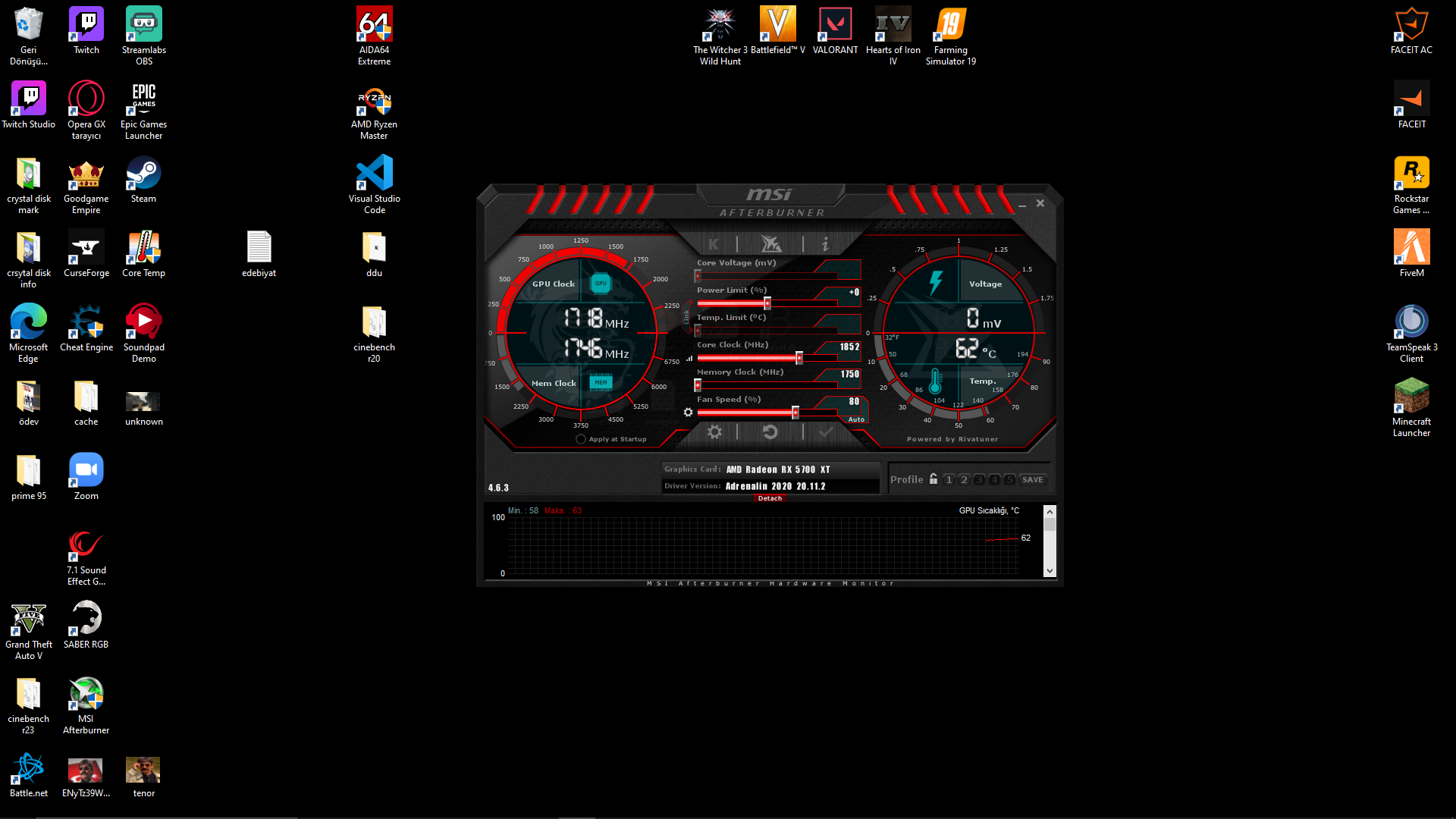
Task: Select profile slot 1
Action: 949,480
